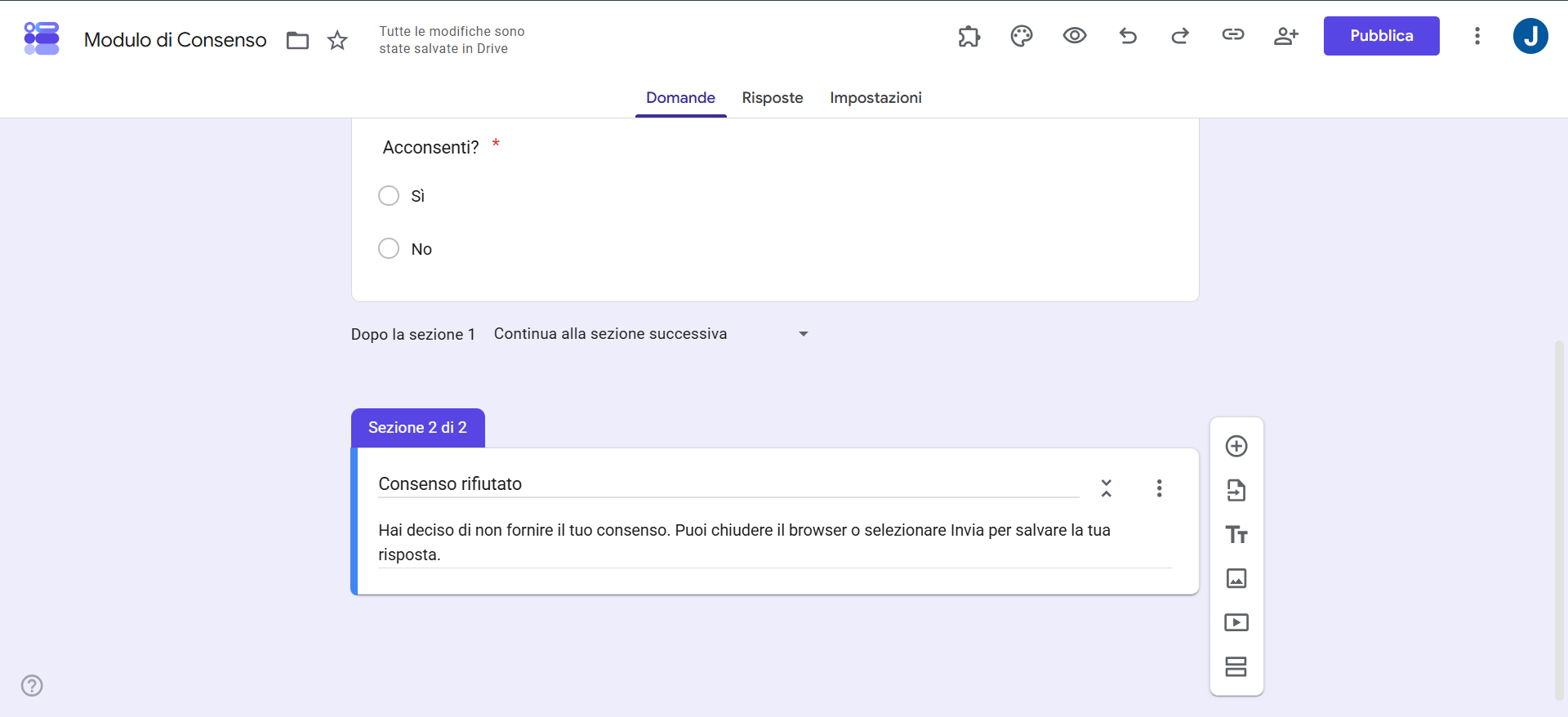The image size is (1568, 717).
Task: Add an image from the side toolbar
Action: 1236,578
